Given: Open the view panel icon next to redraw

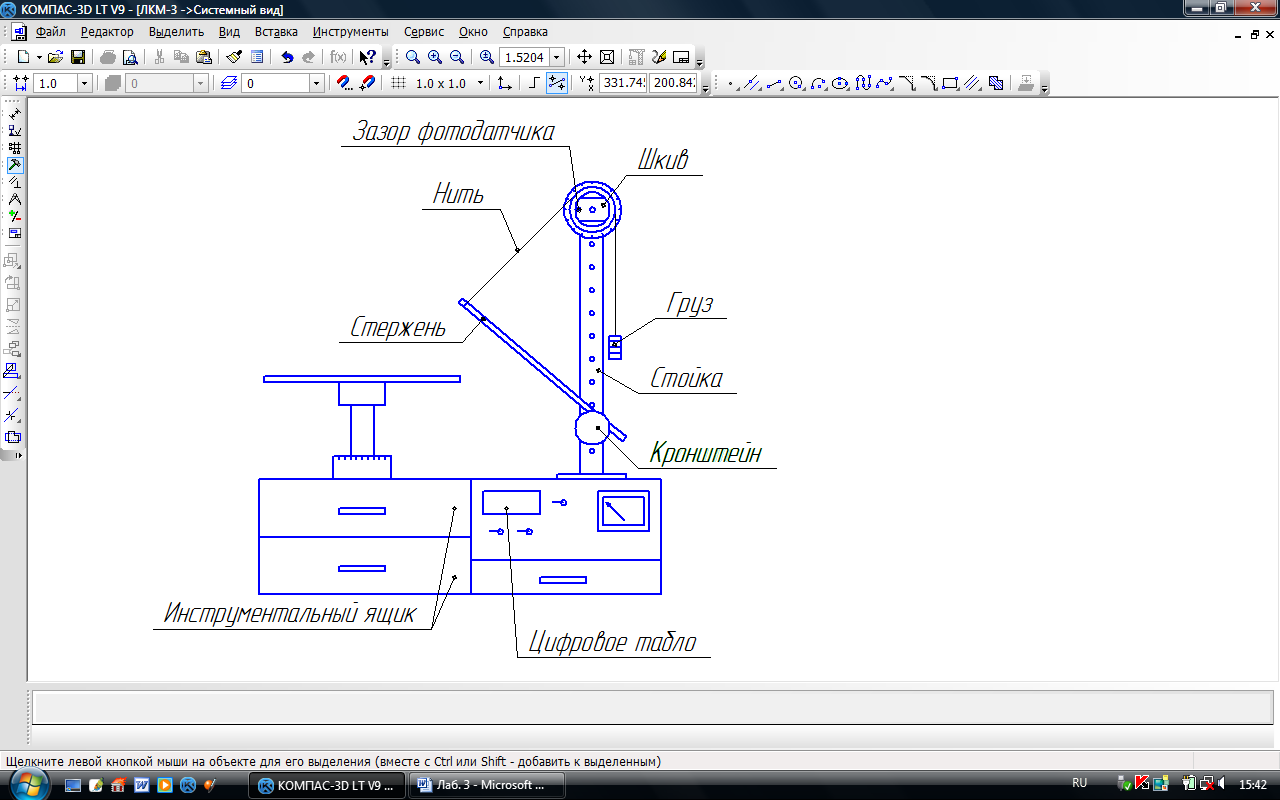Looking at the screenshot, I should click(682, 57).
